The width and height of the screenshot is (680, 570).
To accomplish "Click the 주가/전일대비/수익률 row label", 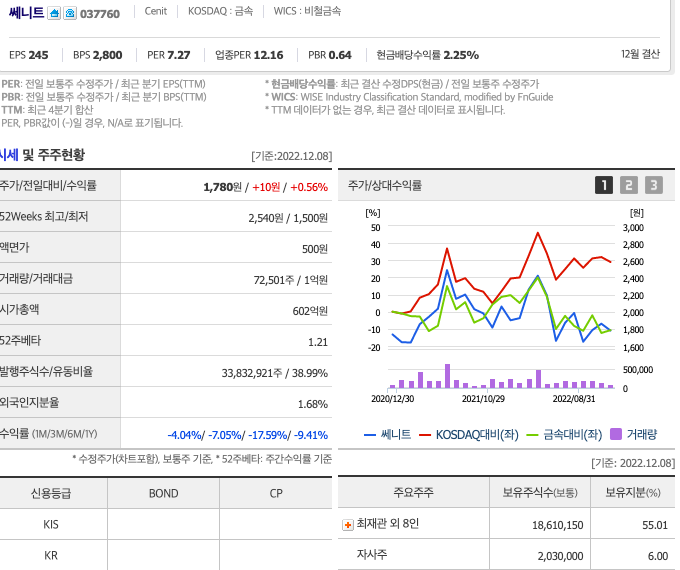I will point(48,186).
